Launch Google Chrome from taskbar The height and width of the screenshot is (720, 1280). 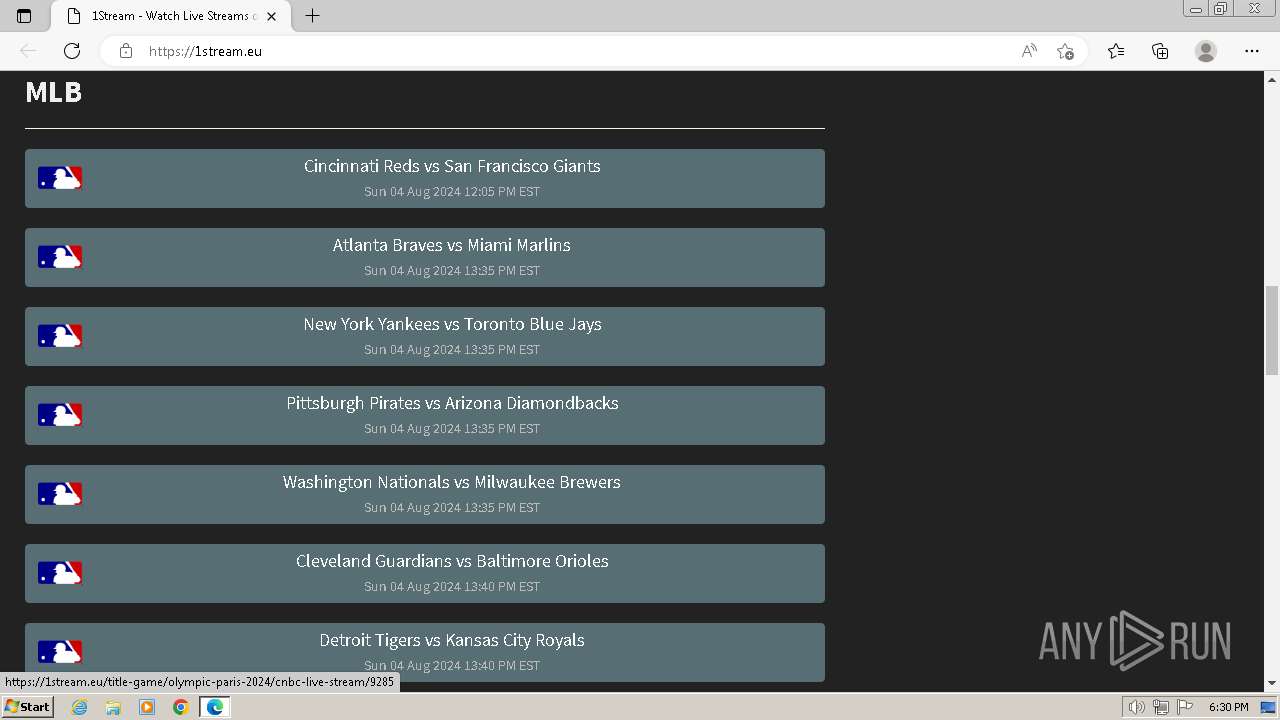[x=181, y=707]
